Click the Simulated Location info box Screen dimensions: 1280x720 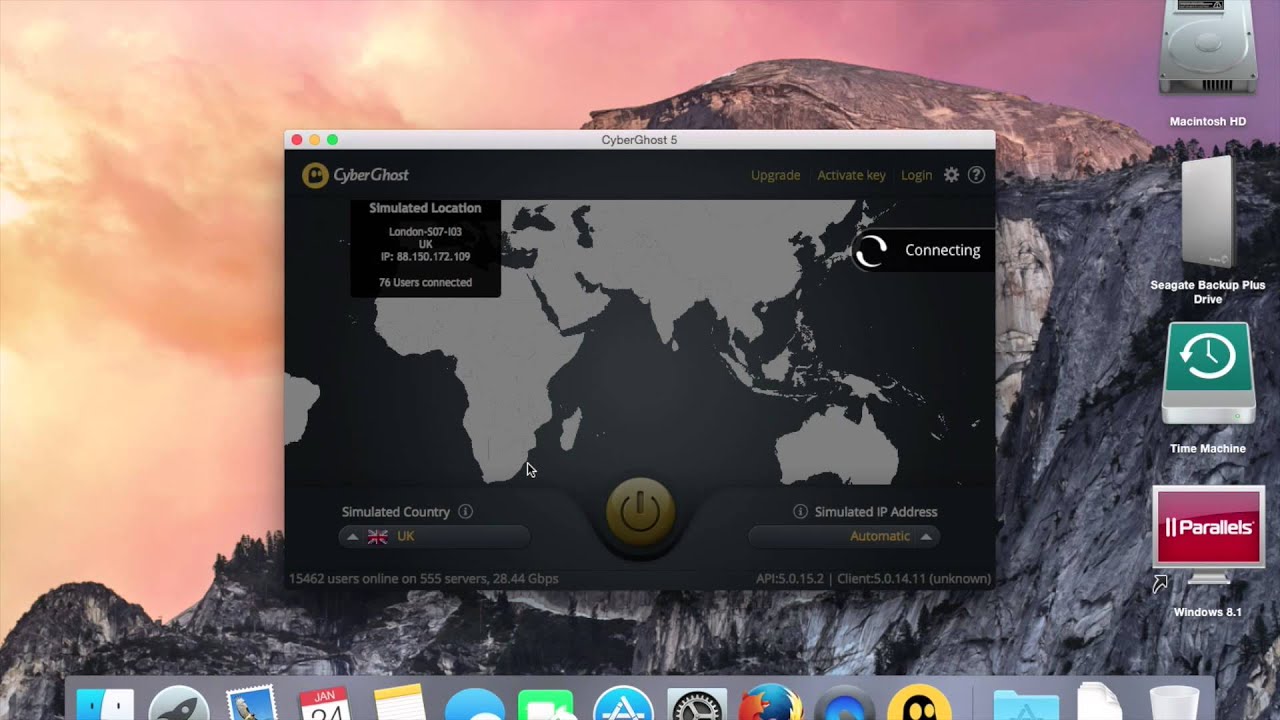[x=425, y=247]
